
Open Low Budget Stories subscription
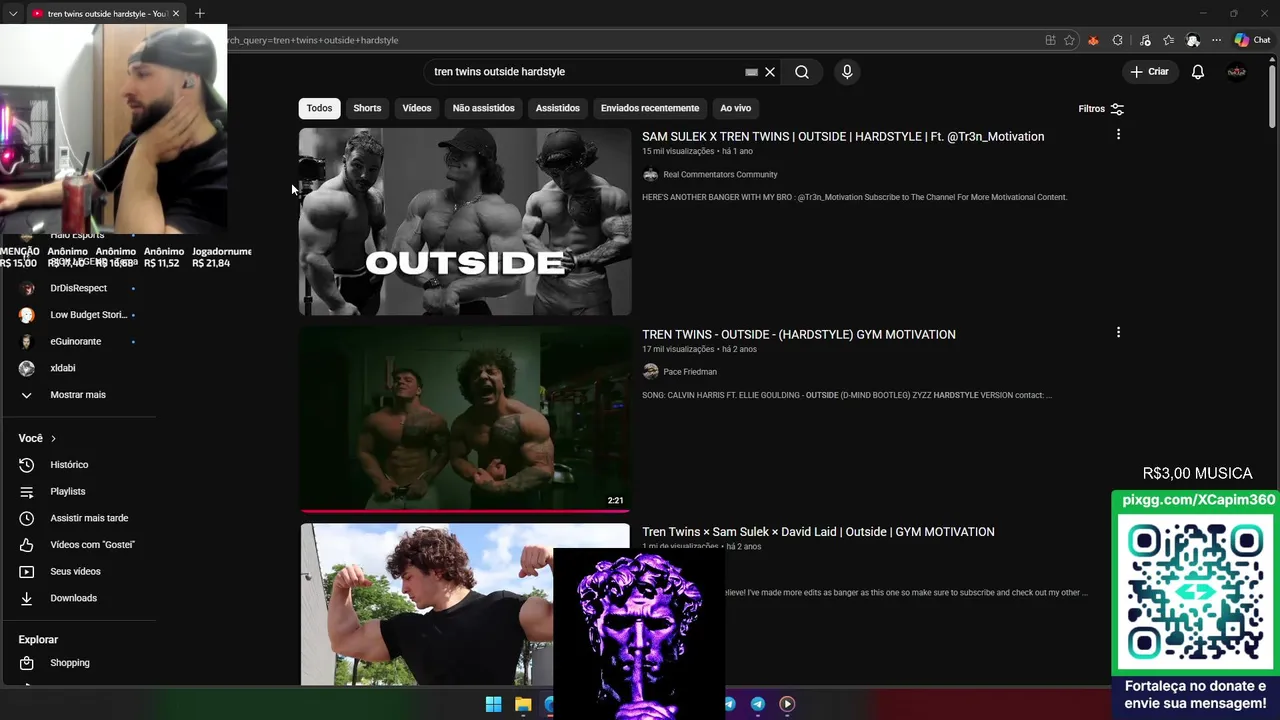pyautogui.click(x=78, y=315)
